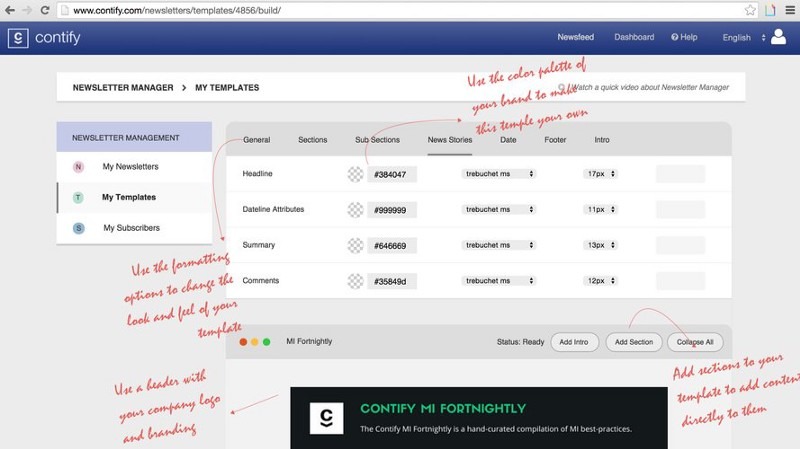The image size is (800, 449).
Task: Open the Intro tab
Action: [602, 140]
